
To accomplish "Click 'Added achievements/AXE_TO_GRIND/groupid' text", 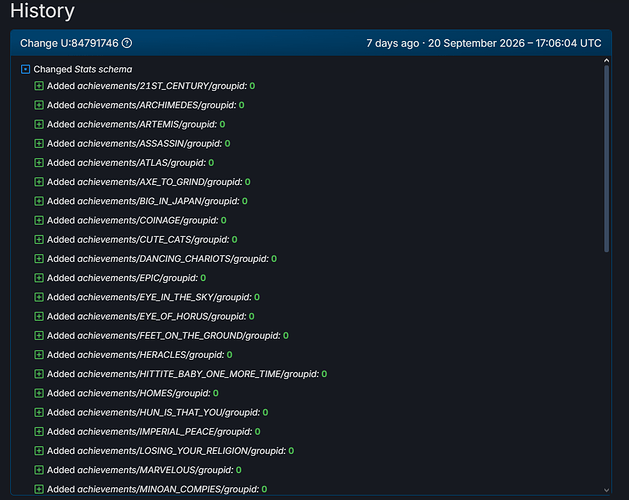I will [144, 182].
